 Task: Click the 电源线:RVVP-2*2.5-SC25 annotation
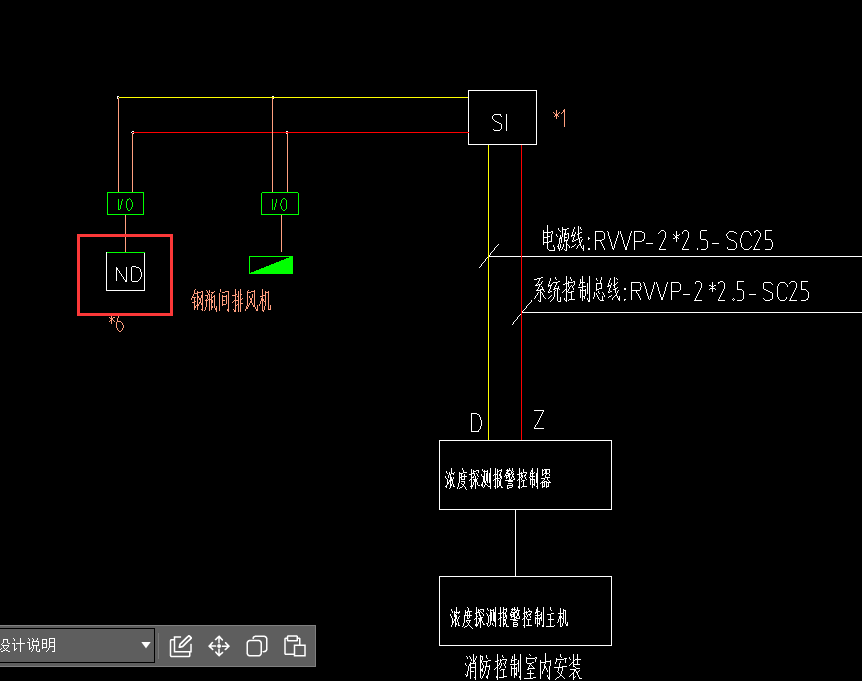[657, 240]
